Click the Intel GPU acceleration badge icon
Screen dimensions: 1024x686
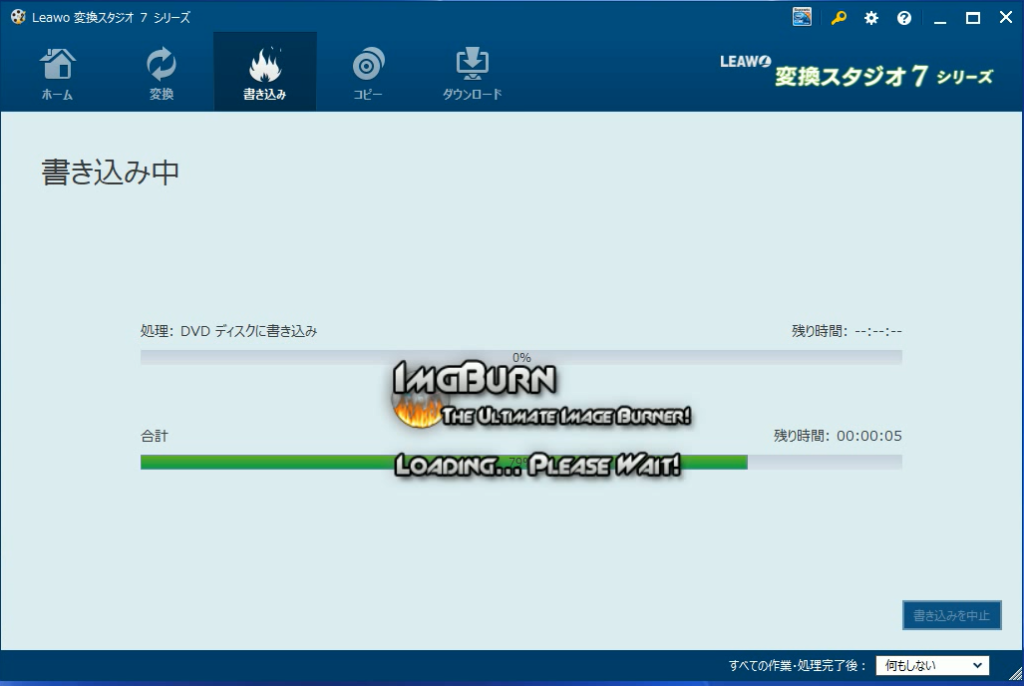802,18
